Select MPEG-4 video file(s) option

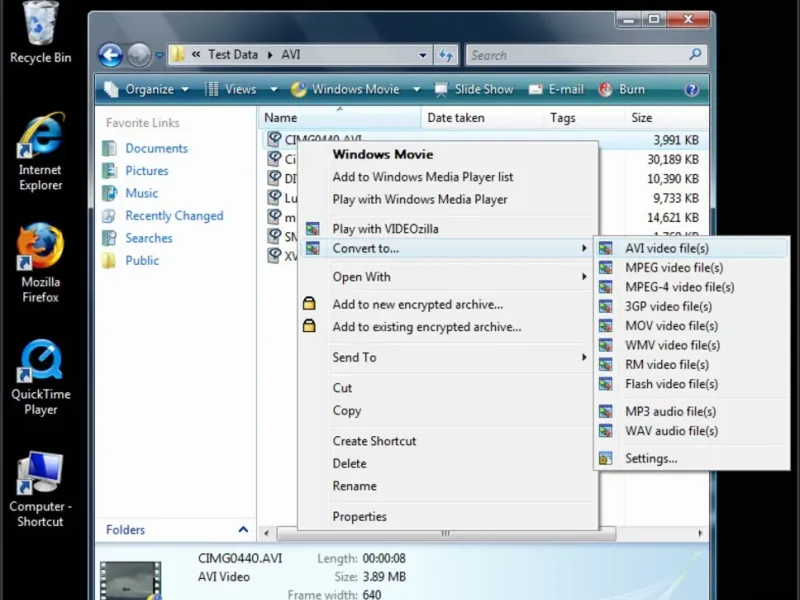[679, 287]
